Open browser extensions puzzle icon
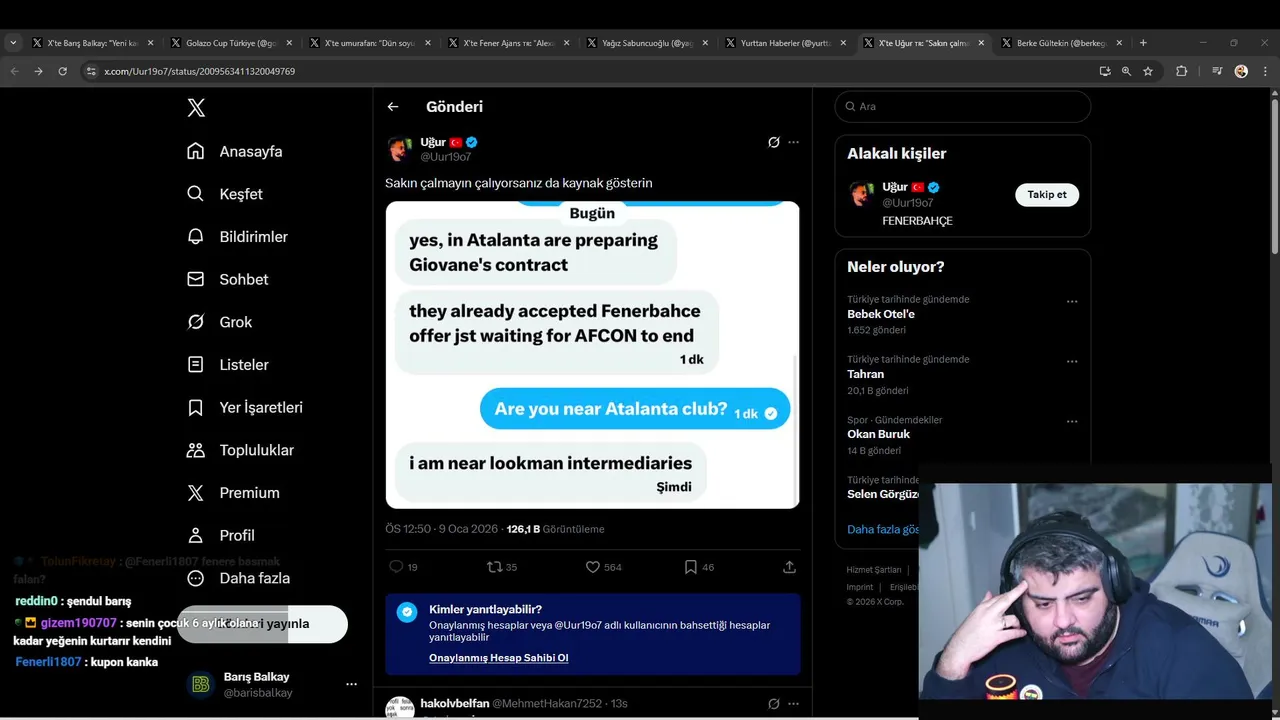The image size is (1280, 720). point(1181,71)
